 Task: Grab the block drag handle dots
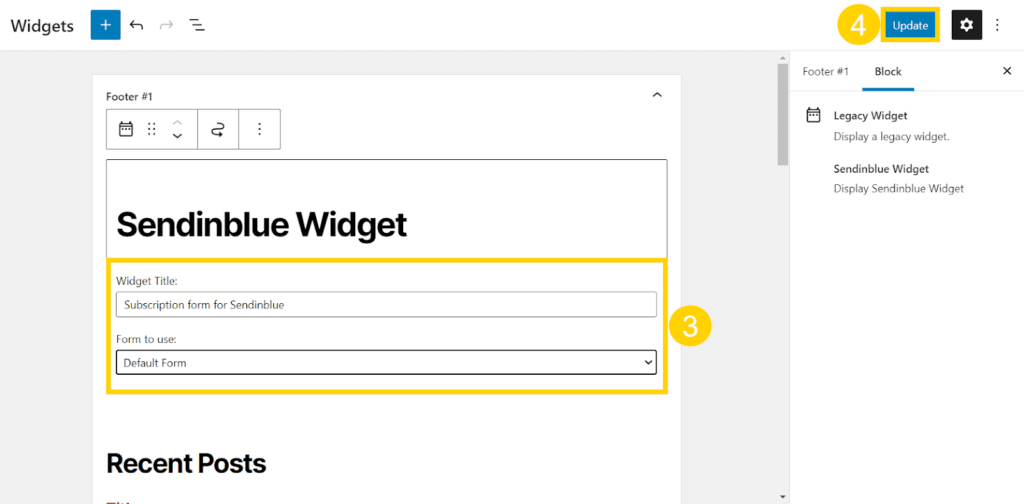point(152,129)
